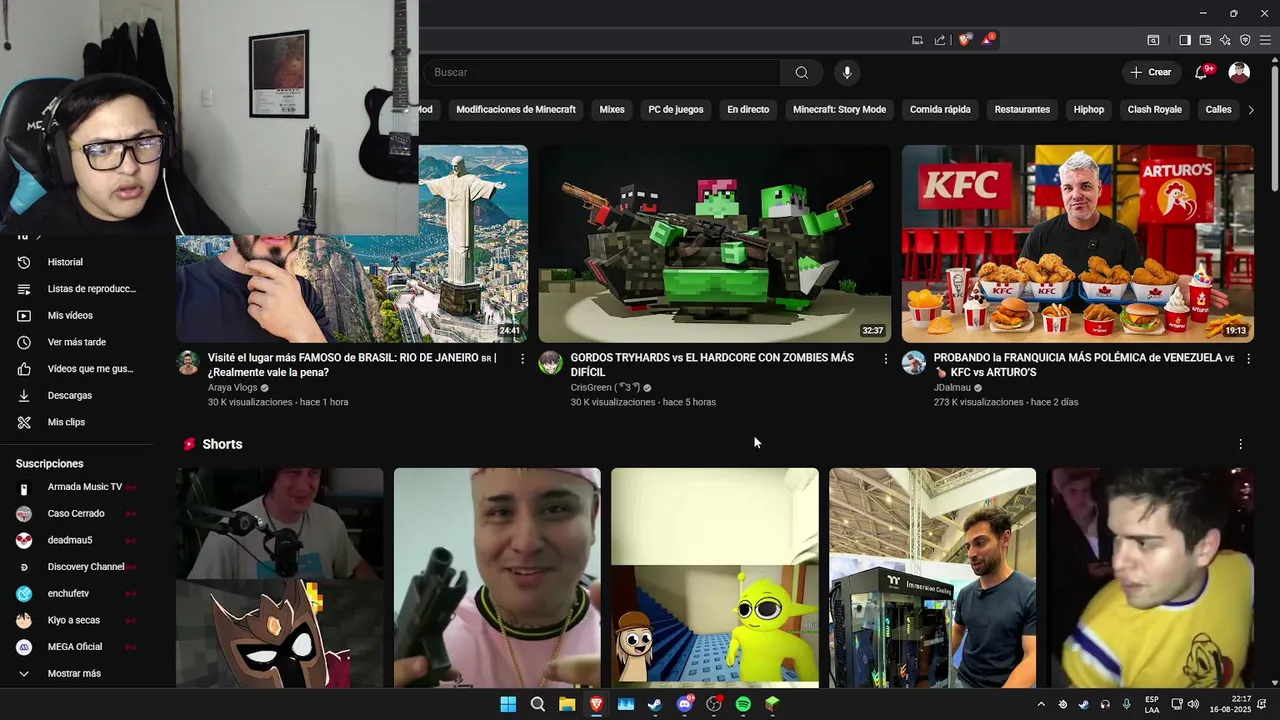
Task: Open Kiyo a secas subscription
Action: [x=77, y=620]
